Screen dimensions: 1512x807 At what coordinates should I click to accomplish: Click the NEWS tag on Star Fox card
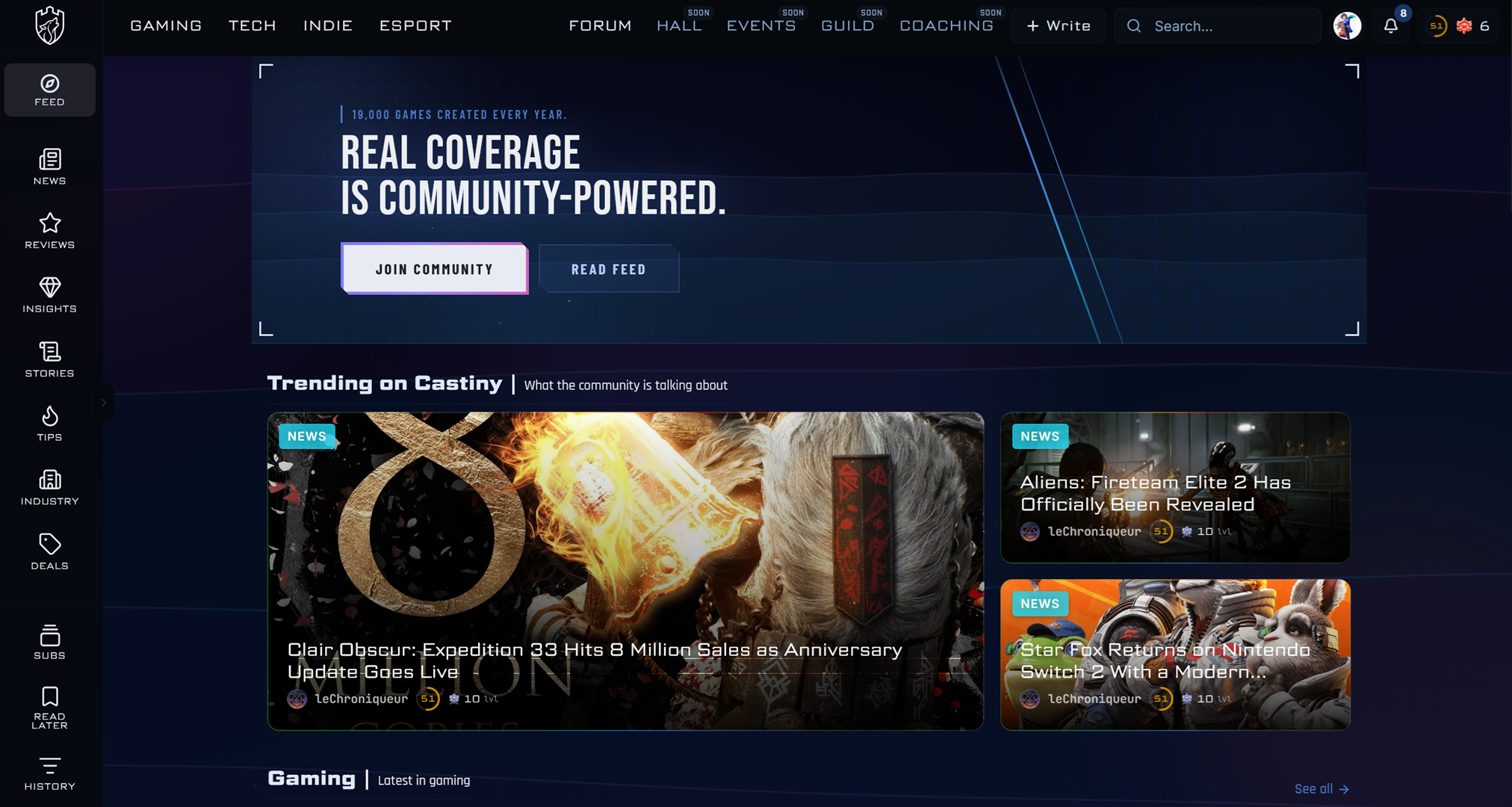pyautogui.click(x=1040, y=604)
